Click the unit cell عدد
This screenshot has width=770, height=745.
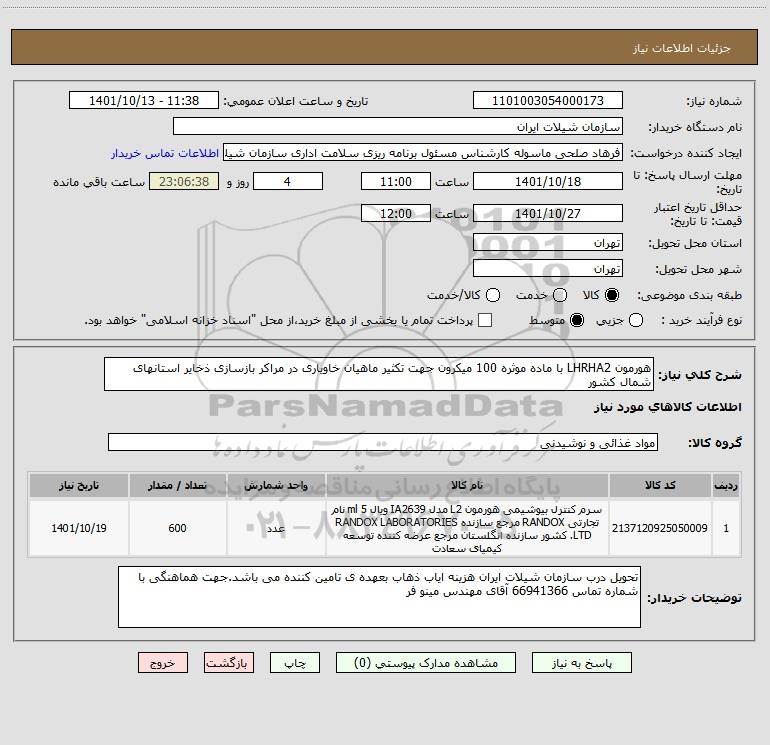coord(276,528)
